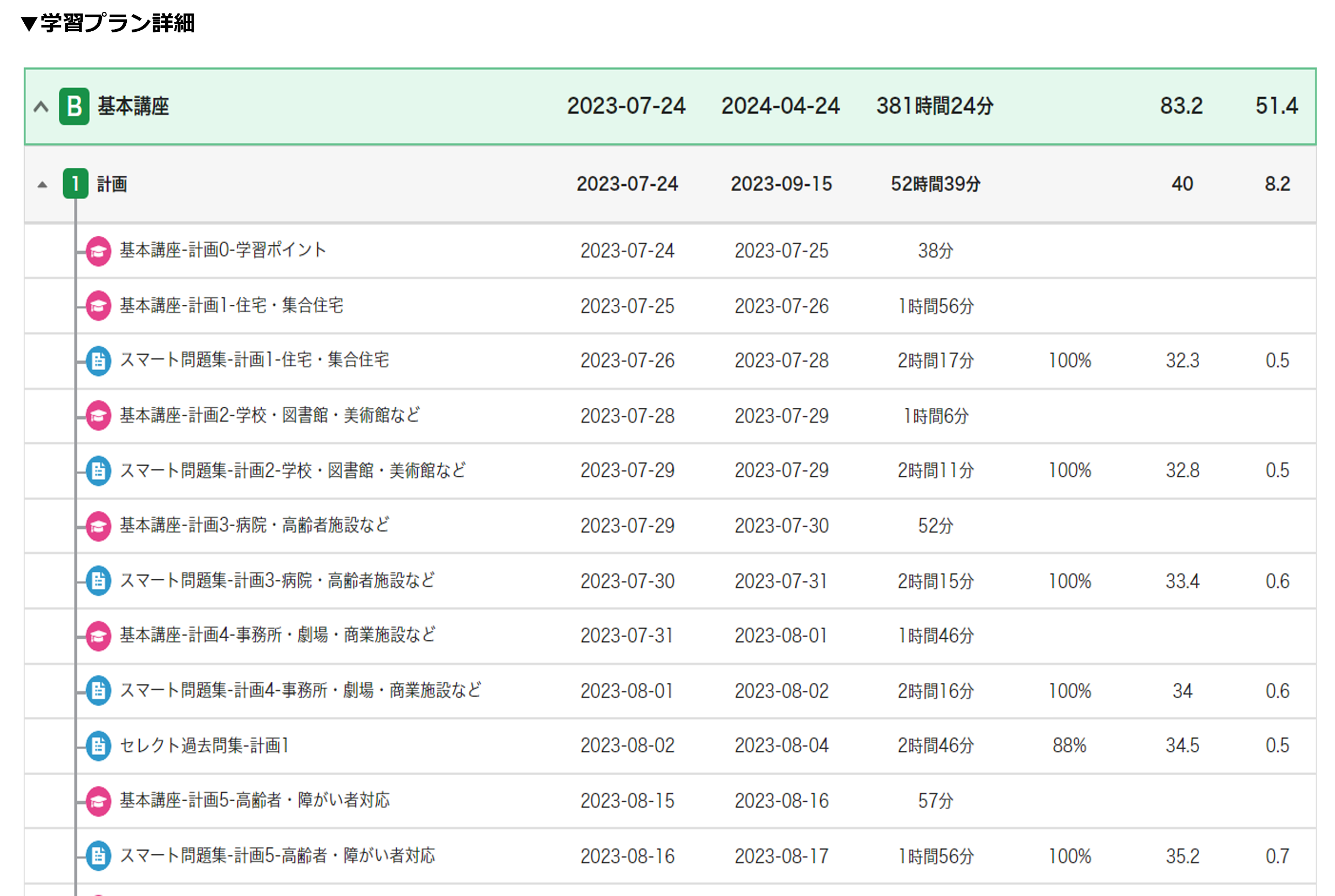The width and height of the screenshot is (1335, 896).
Task: Click the green B course badge
Action: (x=74, y=106)
